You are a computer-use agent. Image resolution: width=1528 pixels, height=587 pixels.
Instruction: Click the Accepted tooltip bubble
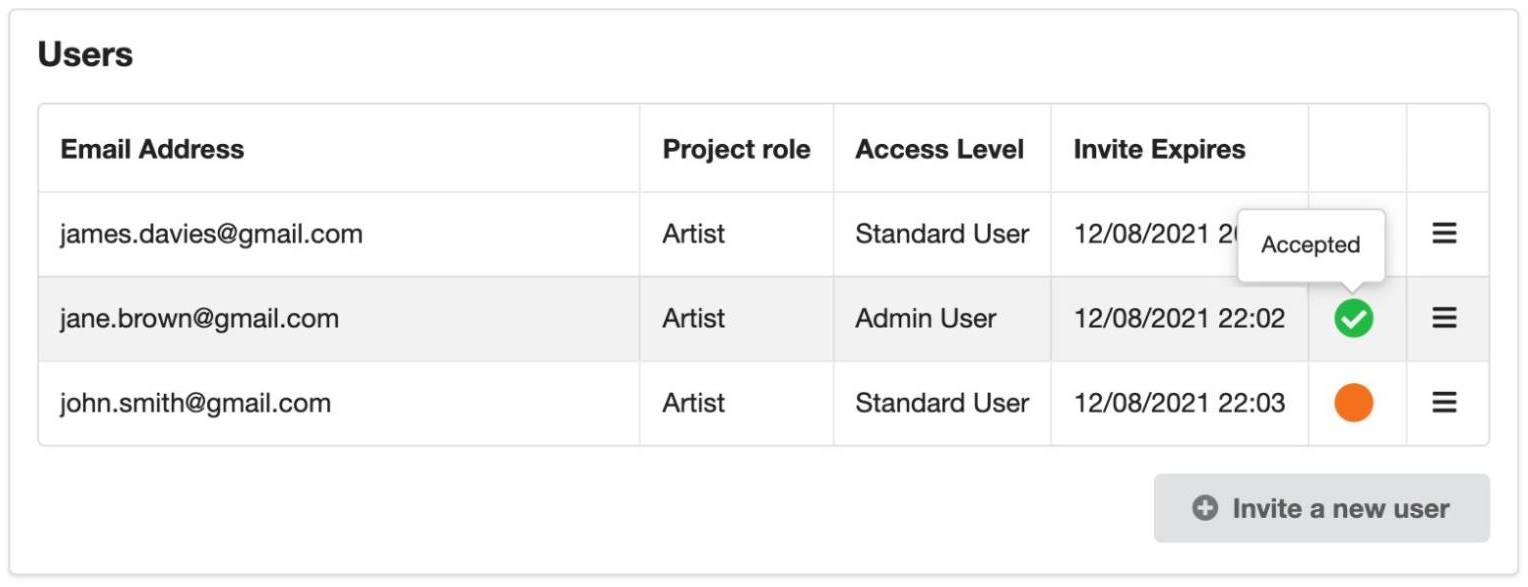tap(1310, 245)
